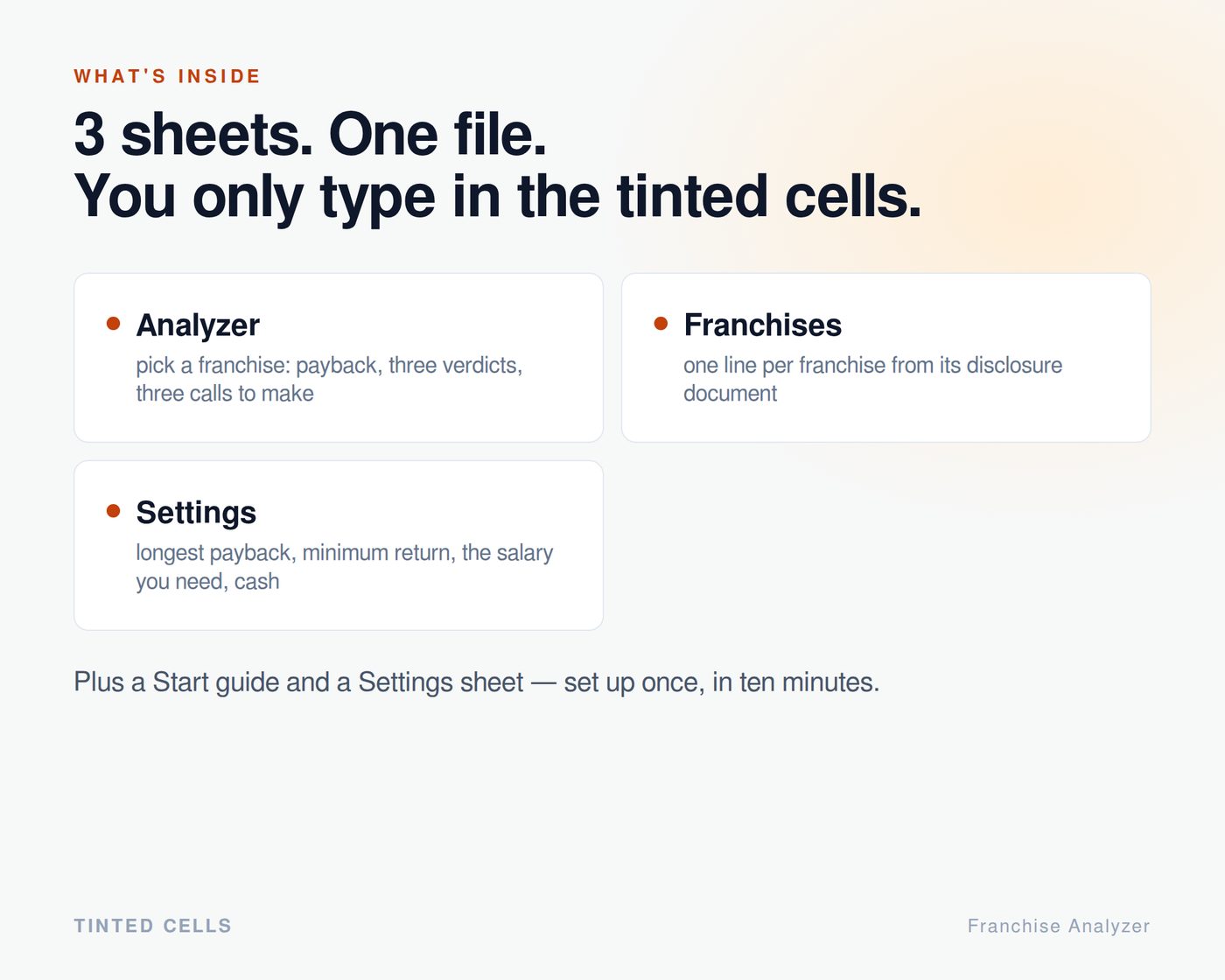
Task: Click the orange bullet beside Analyzer
Action: [113, 323]
